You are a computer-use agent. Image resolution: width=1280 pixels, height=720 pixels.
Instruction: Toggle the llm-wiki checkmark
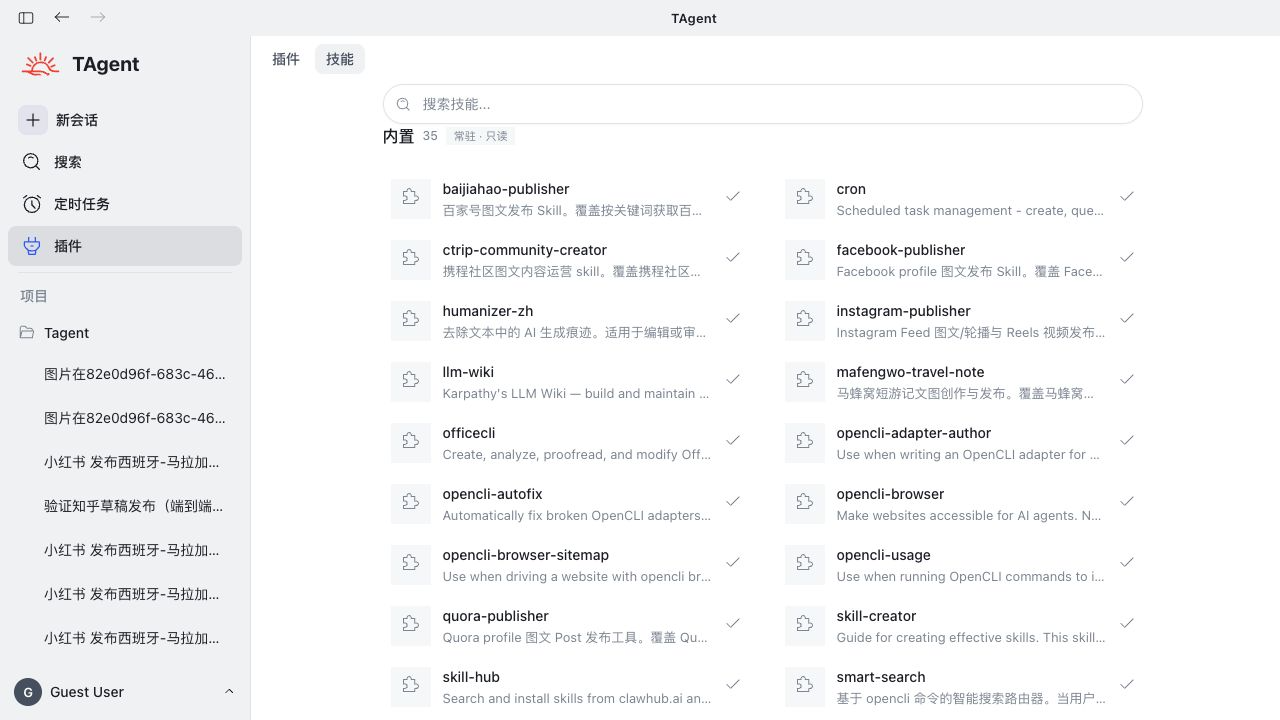pos(733,379)
